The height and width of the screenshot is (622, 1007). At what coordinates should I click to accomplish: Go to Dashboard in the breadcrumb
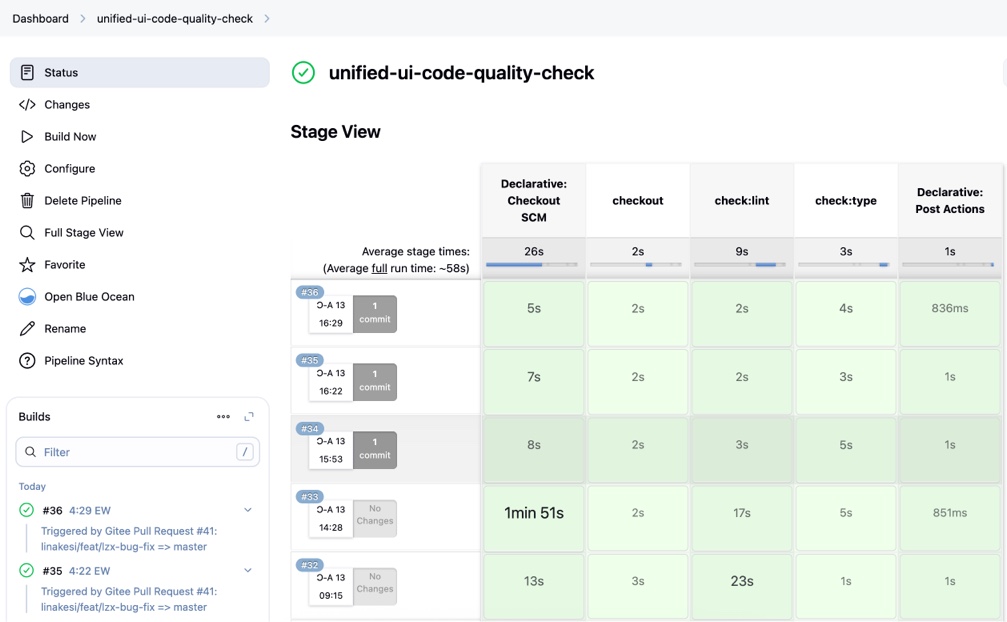click(40, 19)
